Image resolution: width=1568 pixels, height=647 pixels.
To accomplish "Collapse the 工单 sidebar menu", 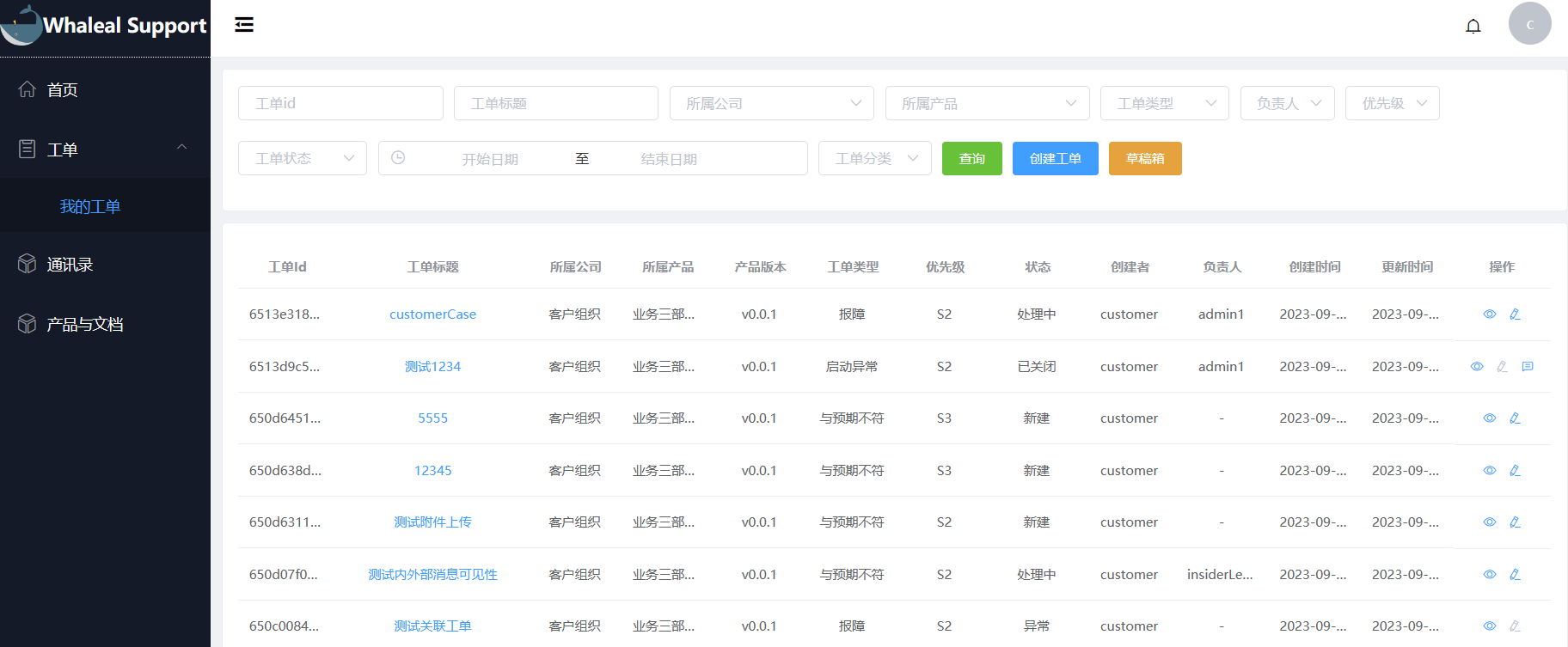I will 105,149.
